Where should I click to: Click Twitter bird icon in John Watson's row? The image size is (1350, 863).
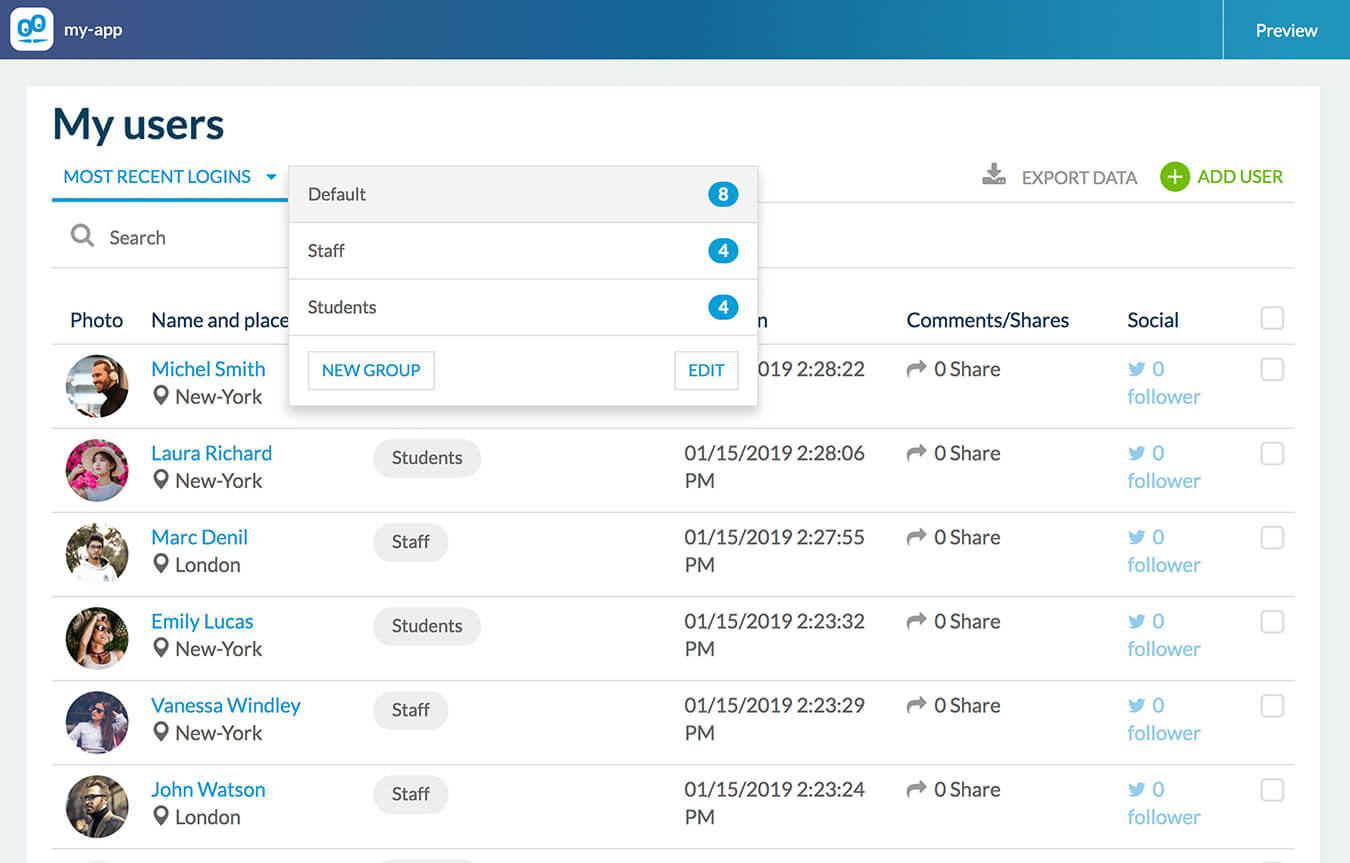click(1136, 789)
